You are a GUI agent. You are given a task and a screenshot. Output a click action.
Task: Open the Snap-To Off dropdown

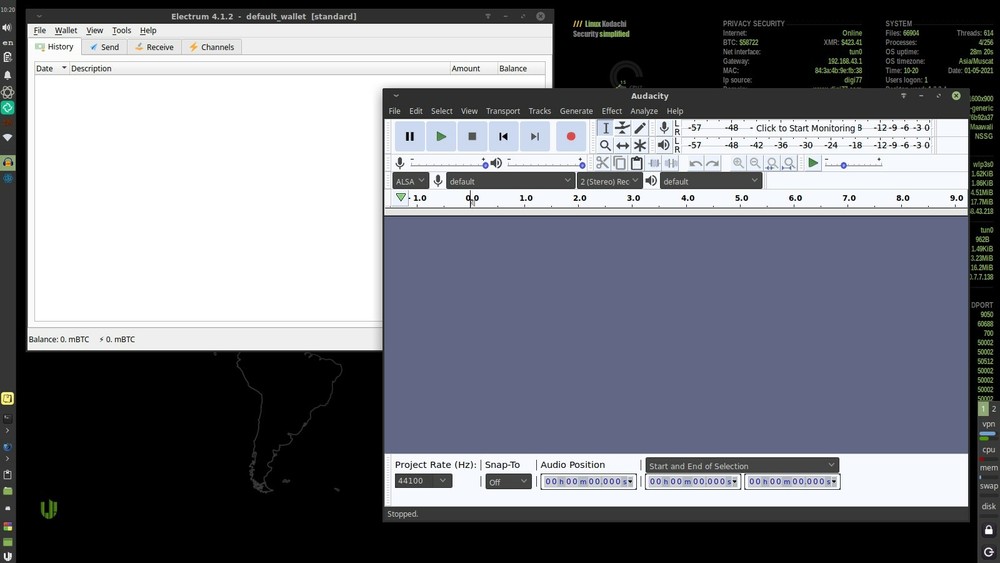tap(508, 481)
